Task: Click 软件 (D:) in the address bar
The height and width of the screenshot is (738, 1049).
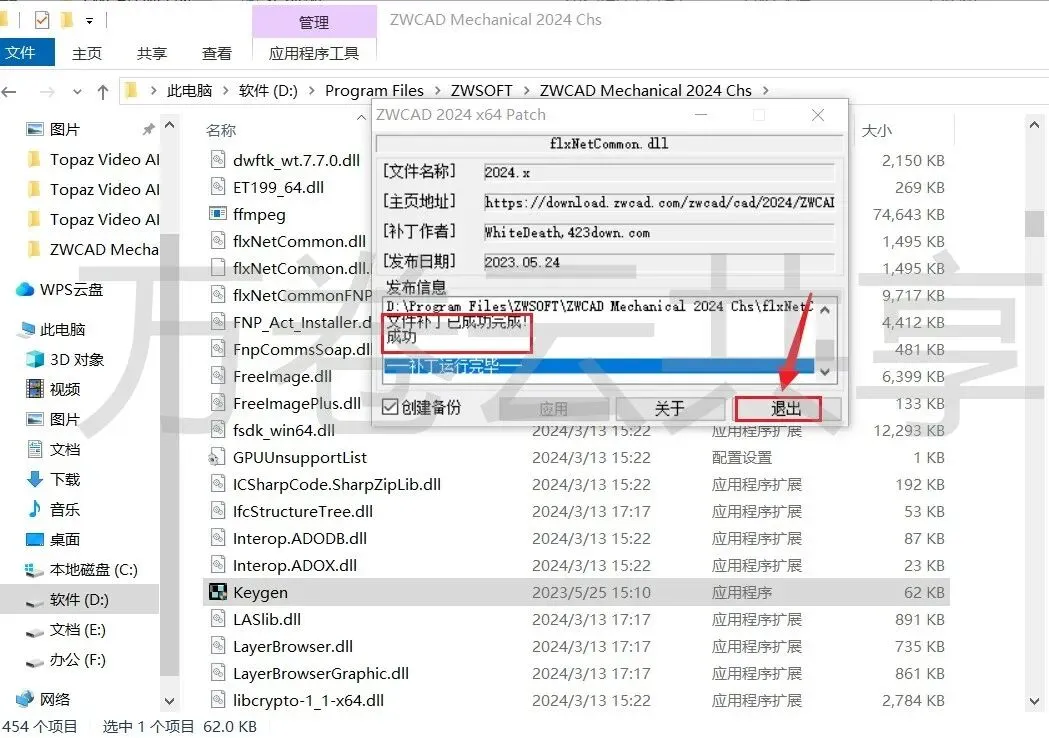Action: click(x=268, y=90)
